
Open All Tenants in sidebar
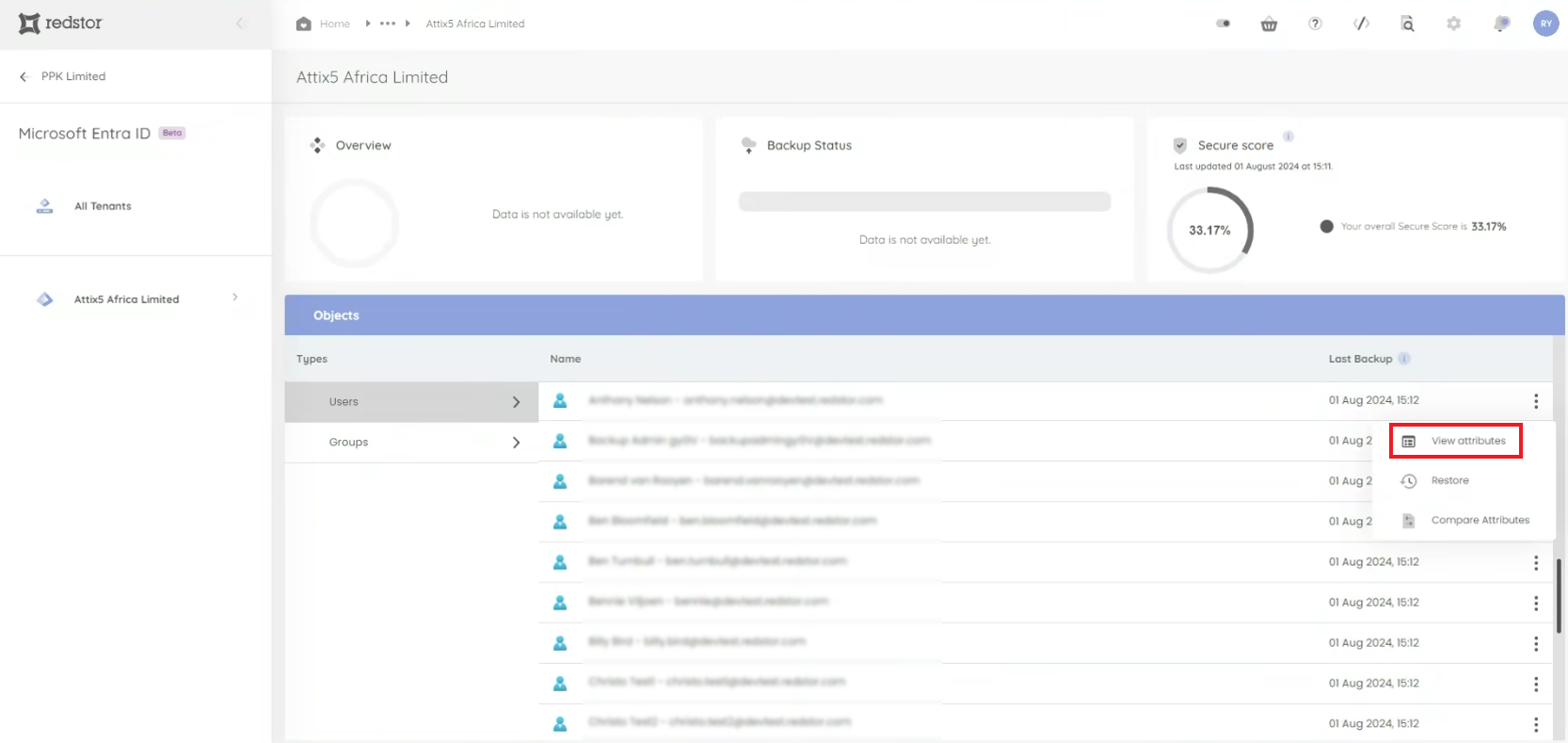point(103,206)
